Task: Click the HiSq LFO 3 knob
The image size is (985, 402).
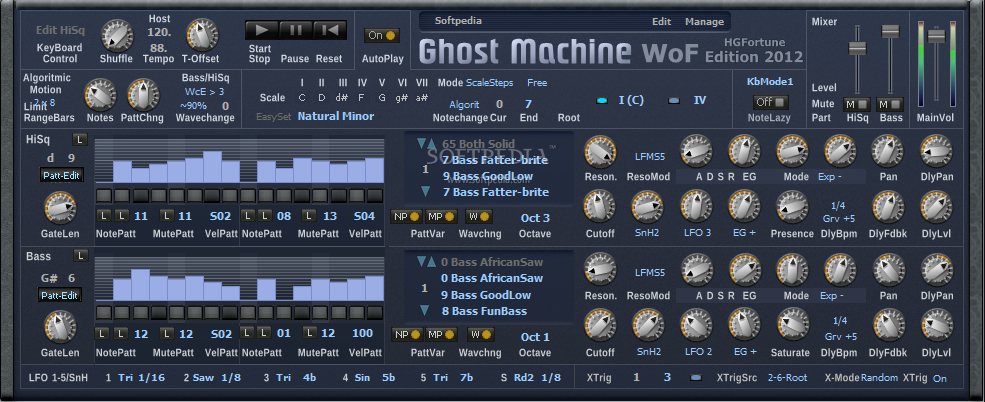Action: [x=697, y=207]
